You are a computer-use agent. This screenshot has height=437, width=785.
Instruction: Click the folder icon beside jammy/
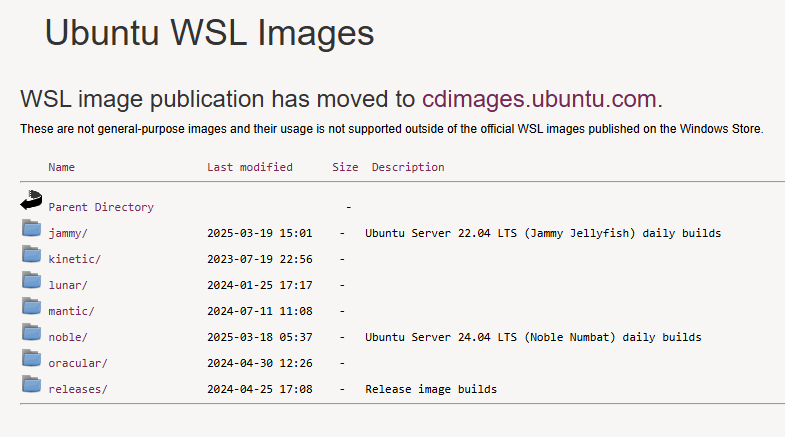pyautogui.click(x=31, y=229)
